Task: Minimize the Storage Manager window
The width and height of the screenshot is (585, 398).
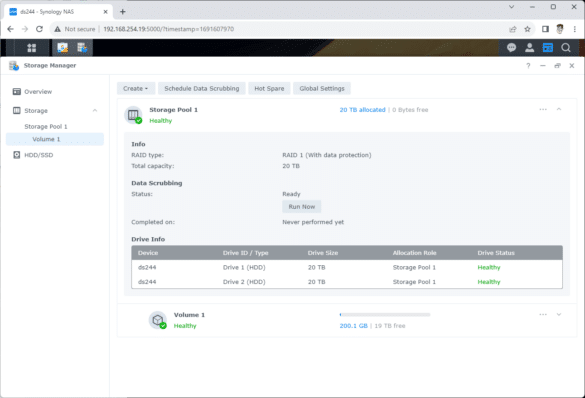Action: pos(543,66)
